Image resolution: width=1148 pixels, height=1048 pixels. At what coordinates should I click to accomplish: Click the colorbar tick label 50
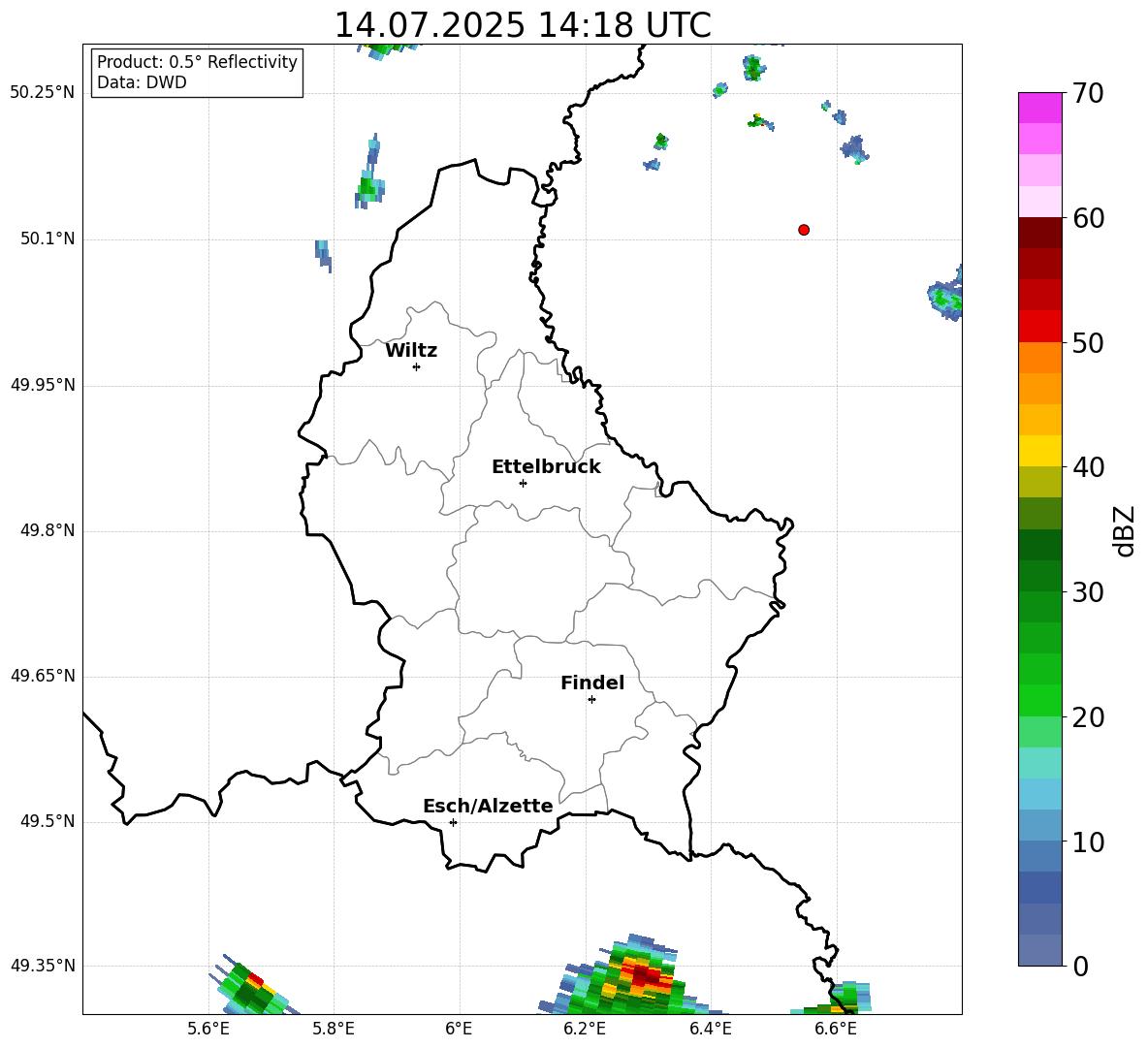point(1088,342)
